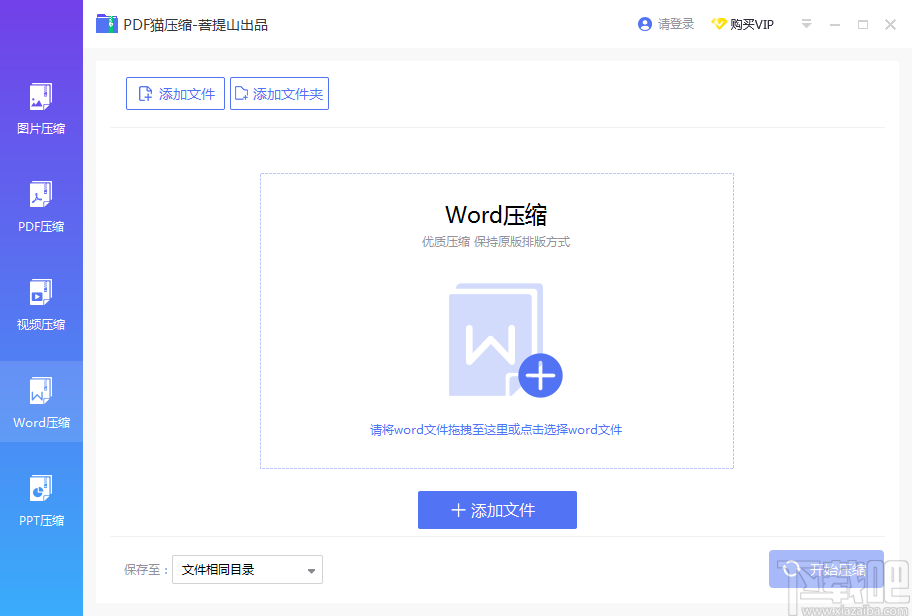Screen dimensions: 912x616
Task: Expand the arrow menu near window controls
Action: pos(806,24)
